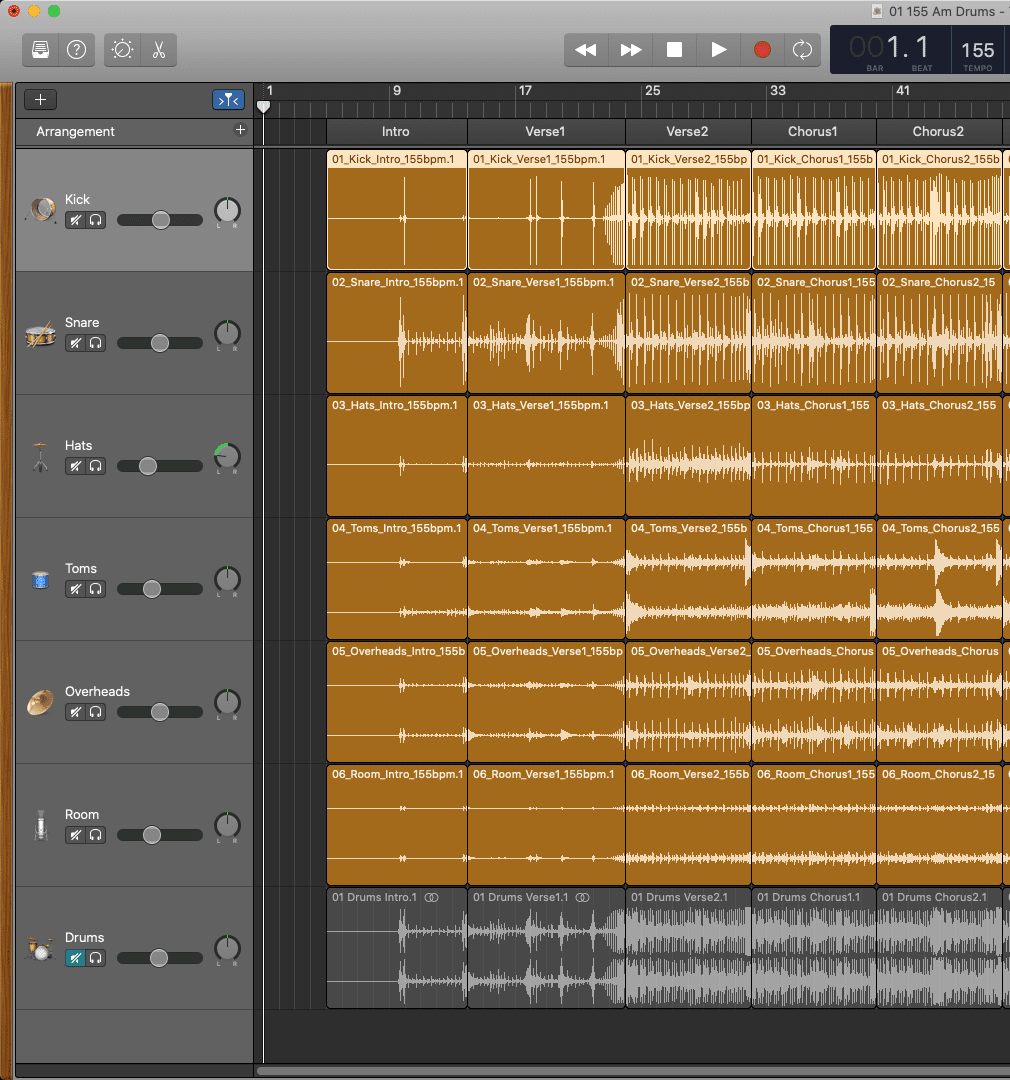Start playback with the Play button
Screen dimensions: 1010x1080
[718, 50]
